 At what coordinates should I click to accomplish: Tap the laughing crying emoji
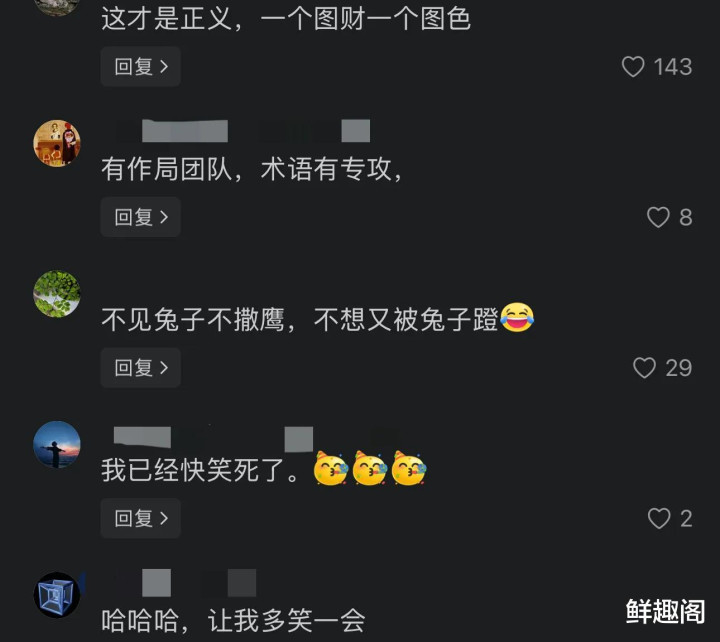pos(517,318)
